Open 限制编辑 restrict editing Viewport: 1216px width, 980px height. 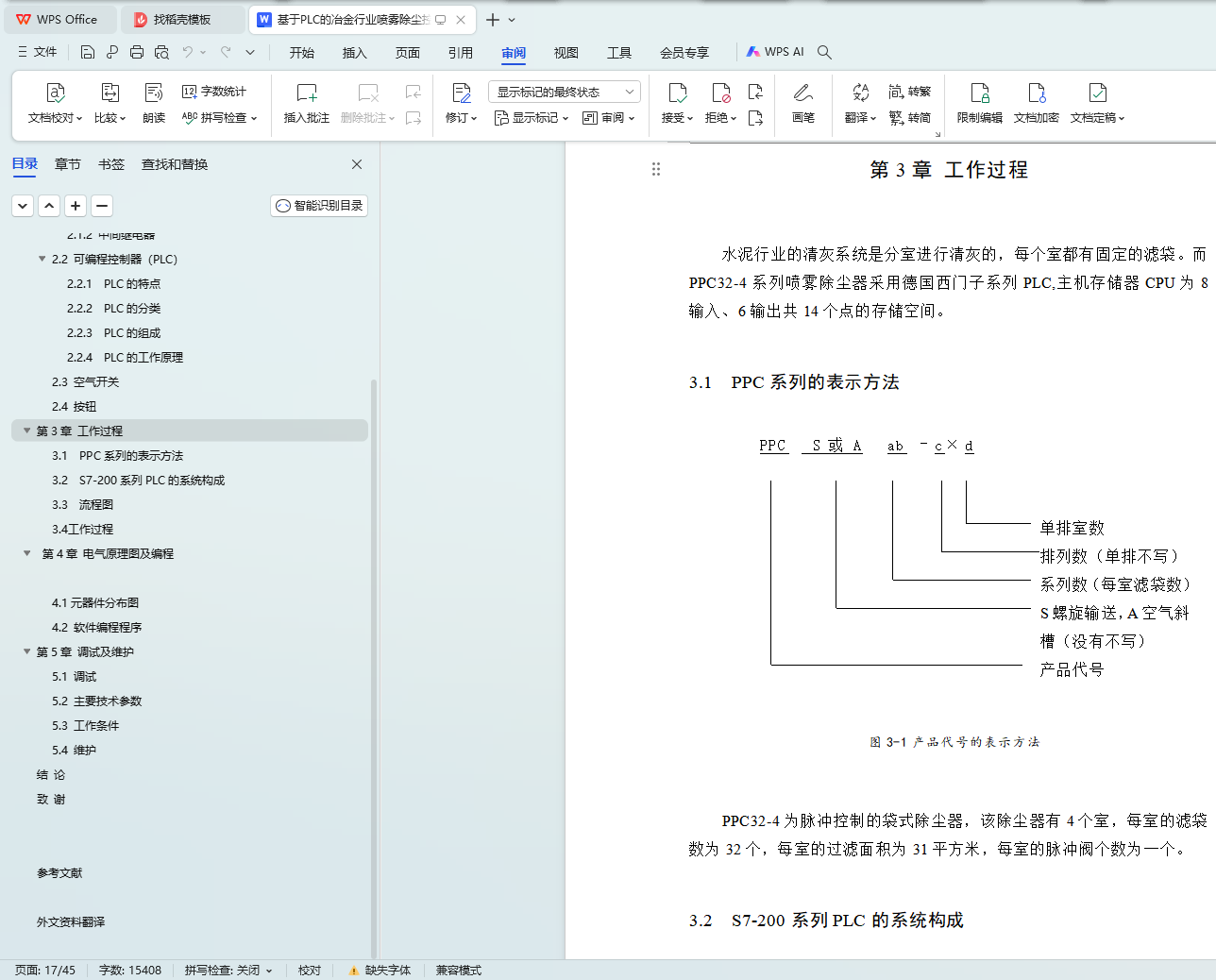(980, 103)
